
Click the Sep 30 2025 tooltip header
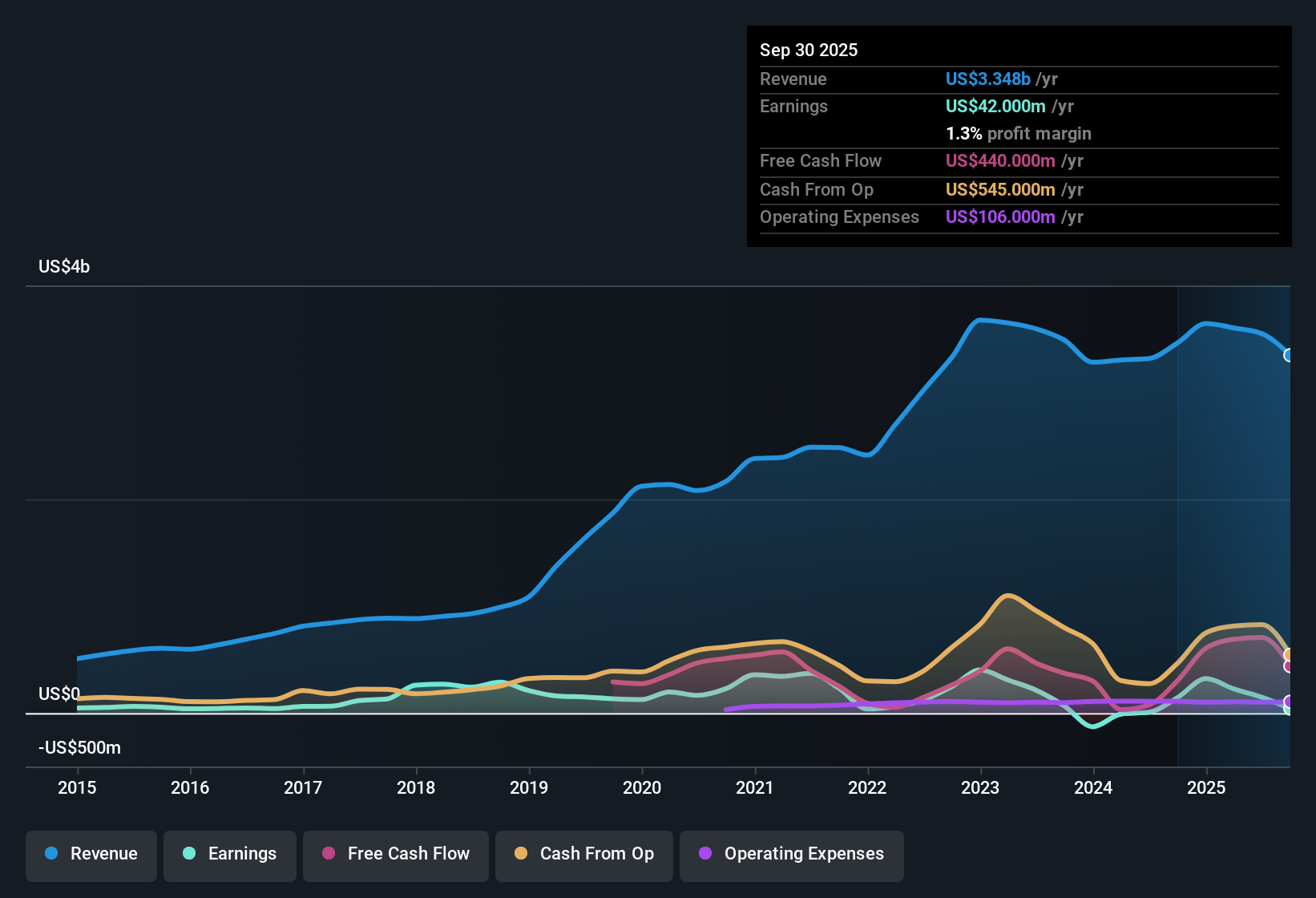click(808, 50)
